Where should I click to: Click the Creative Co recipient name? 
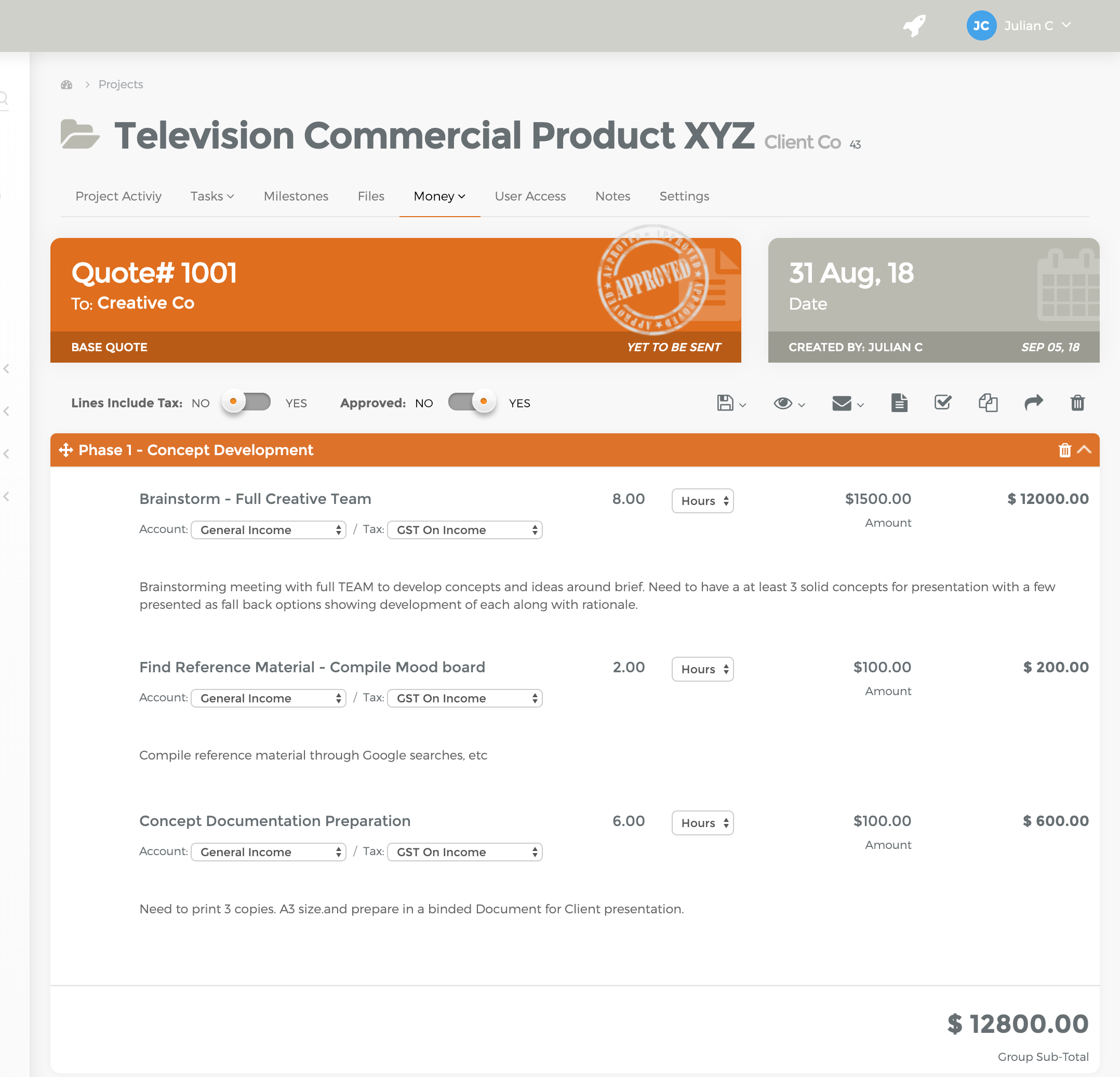point(145,303)
